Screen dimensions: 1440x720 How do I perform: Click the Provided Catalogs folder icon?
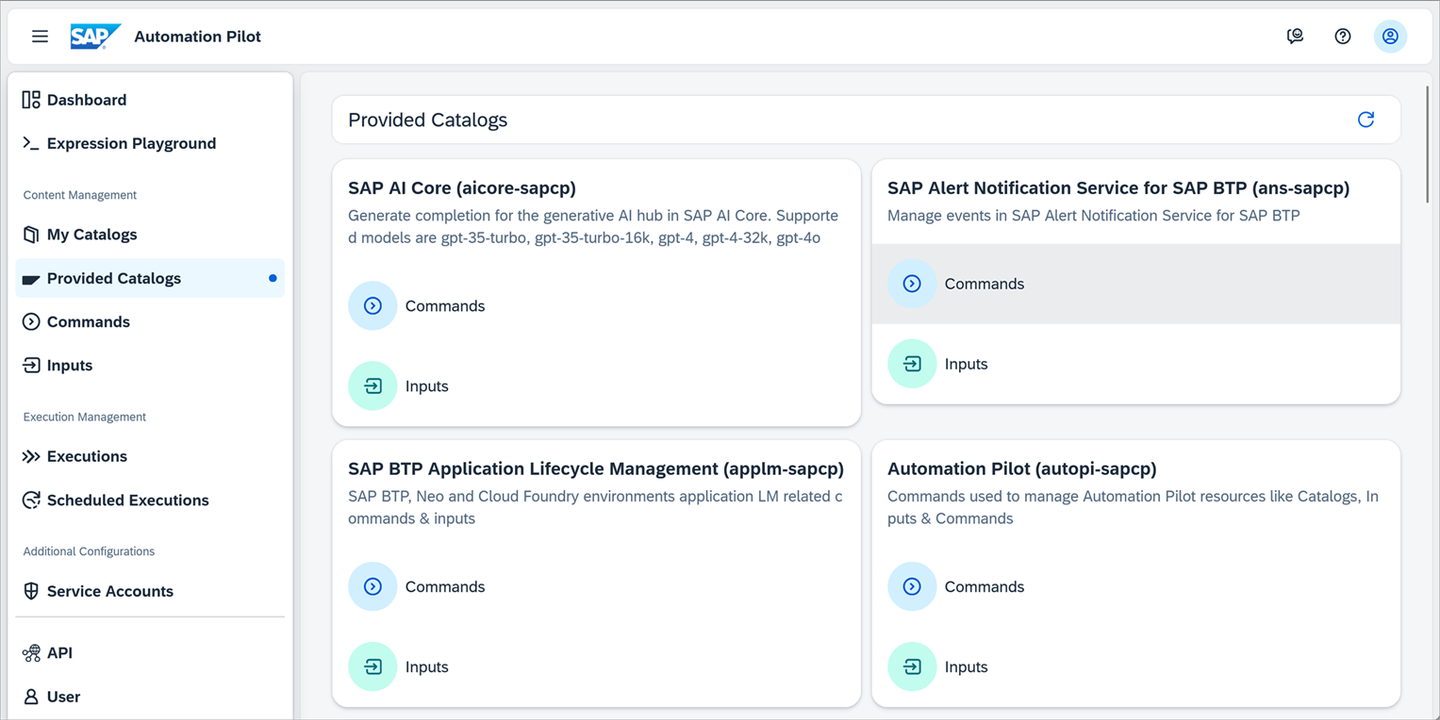pos(31,278)
